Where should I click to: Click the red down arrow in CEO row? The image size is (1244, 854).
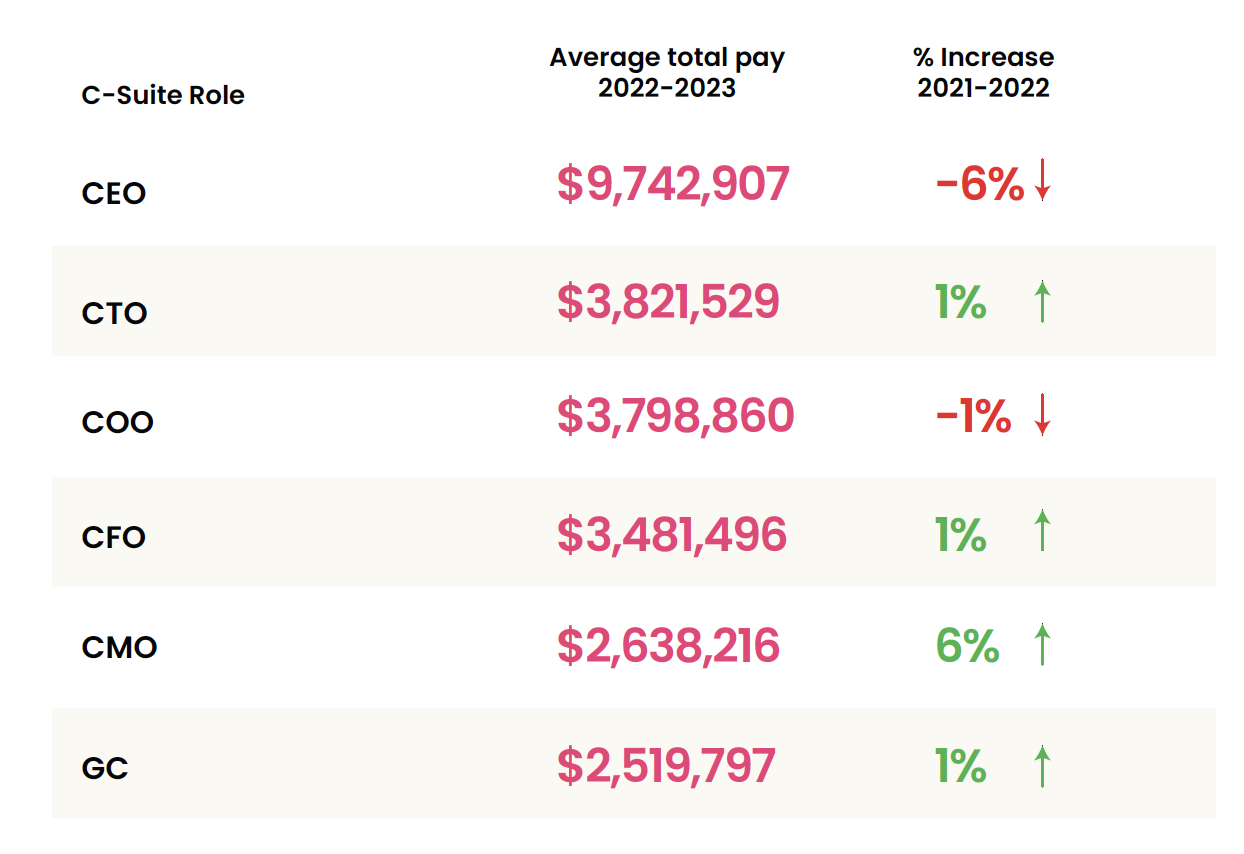pos(1042,181)
